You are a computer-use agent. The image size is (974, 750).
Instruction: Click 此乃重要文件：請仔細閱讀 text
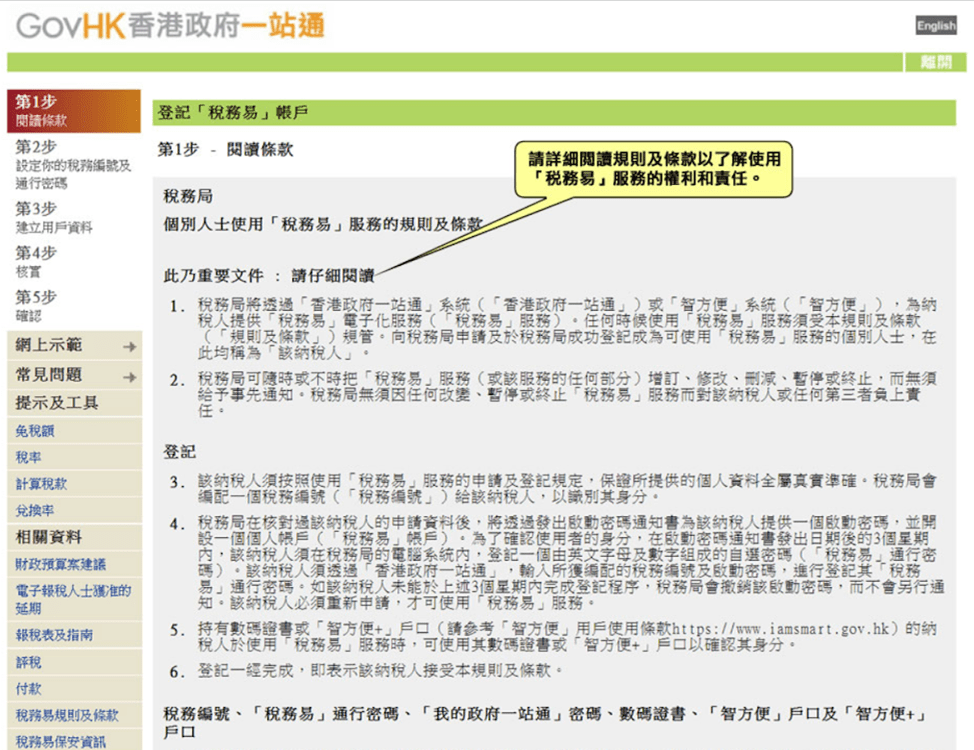268,276
